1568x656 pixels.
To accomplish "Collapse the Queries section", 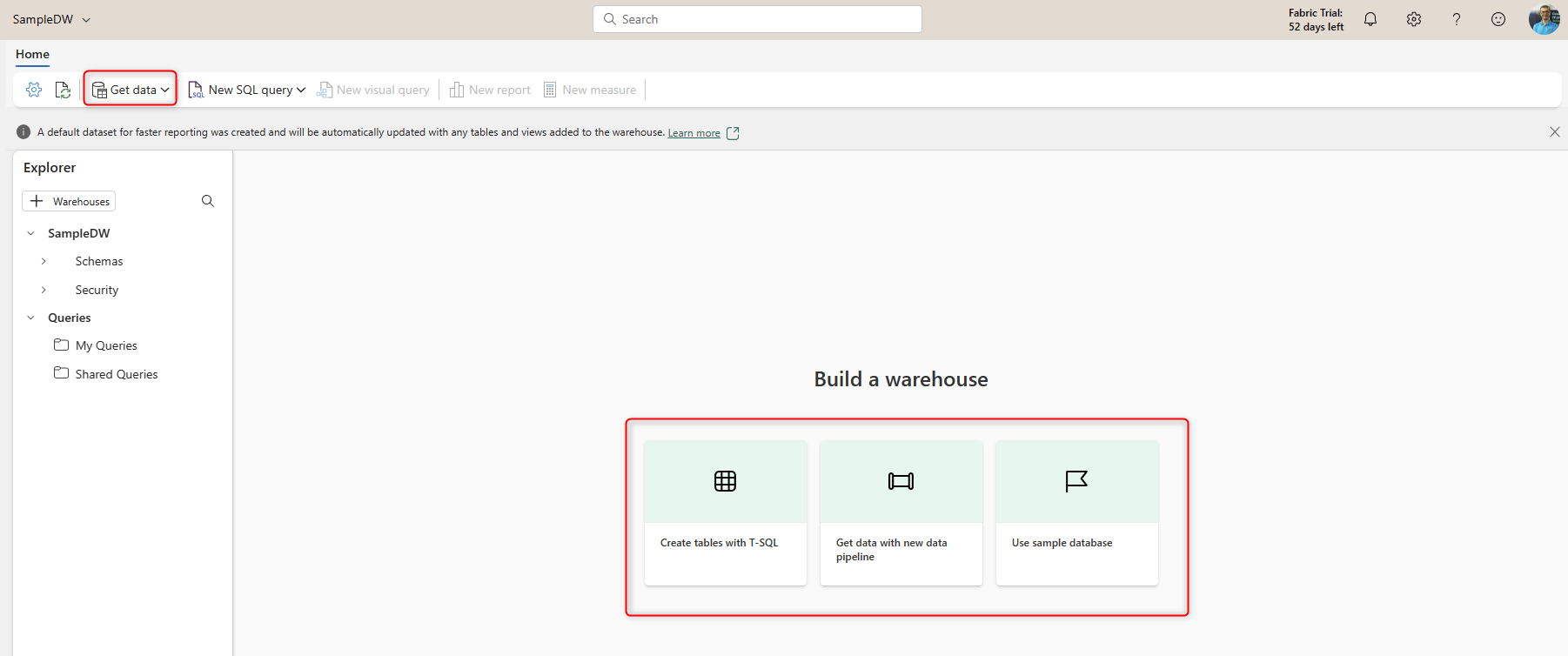I will point(31,318).
